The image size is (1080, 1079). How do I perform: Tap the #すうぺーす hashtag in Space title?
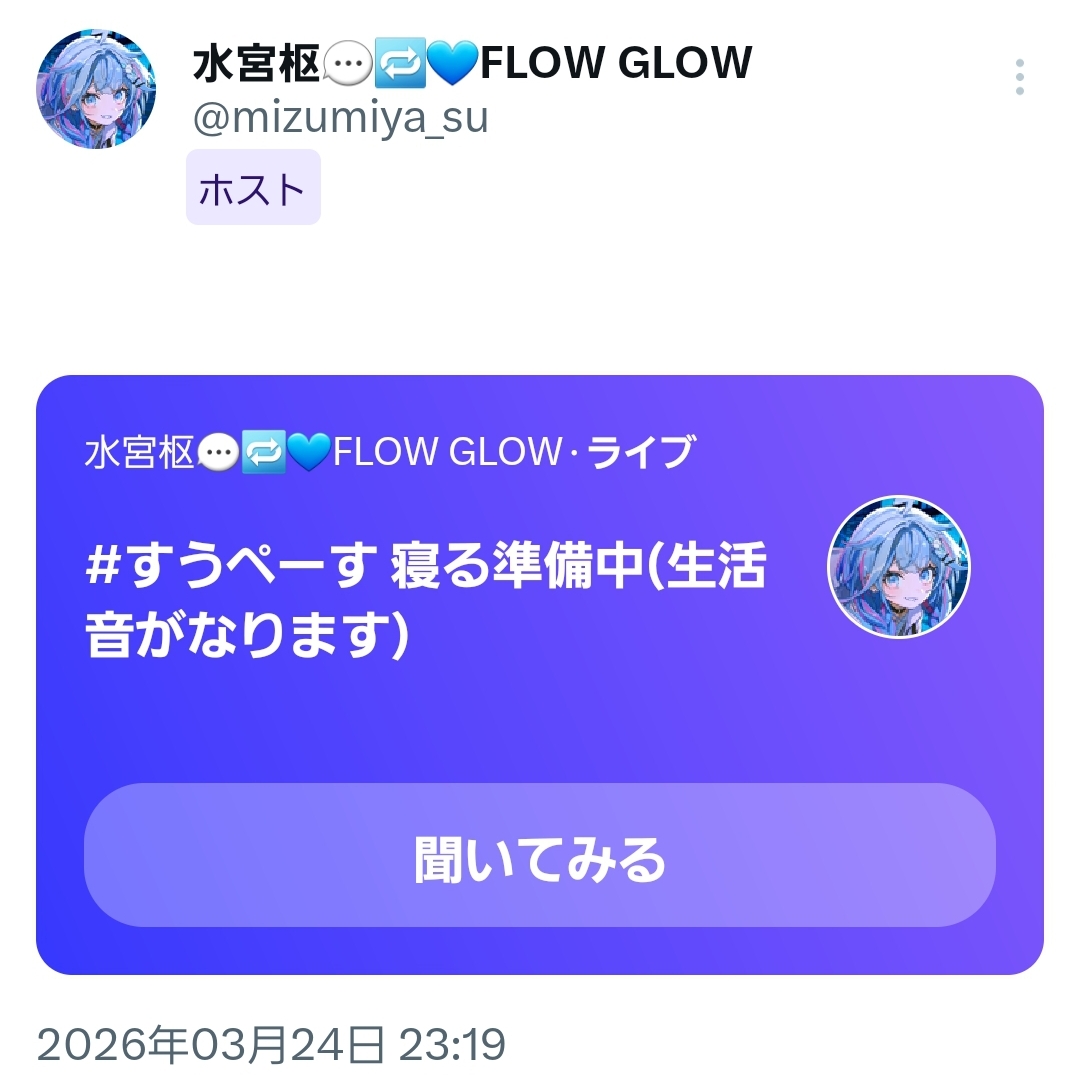pos(231,565)
